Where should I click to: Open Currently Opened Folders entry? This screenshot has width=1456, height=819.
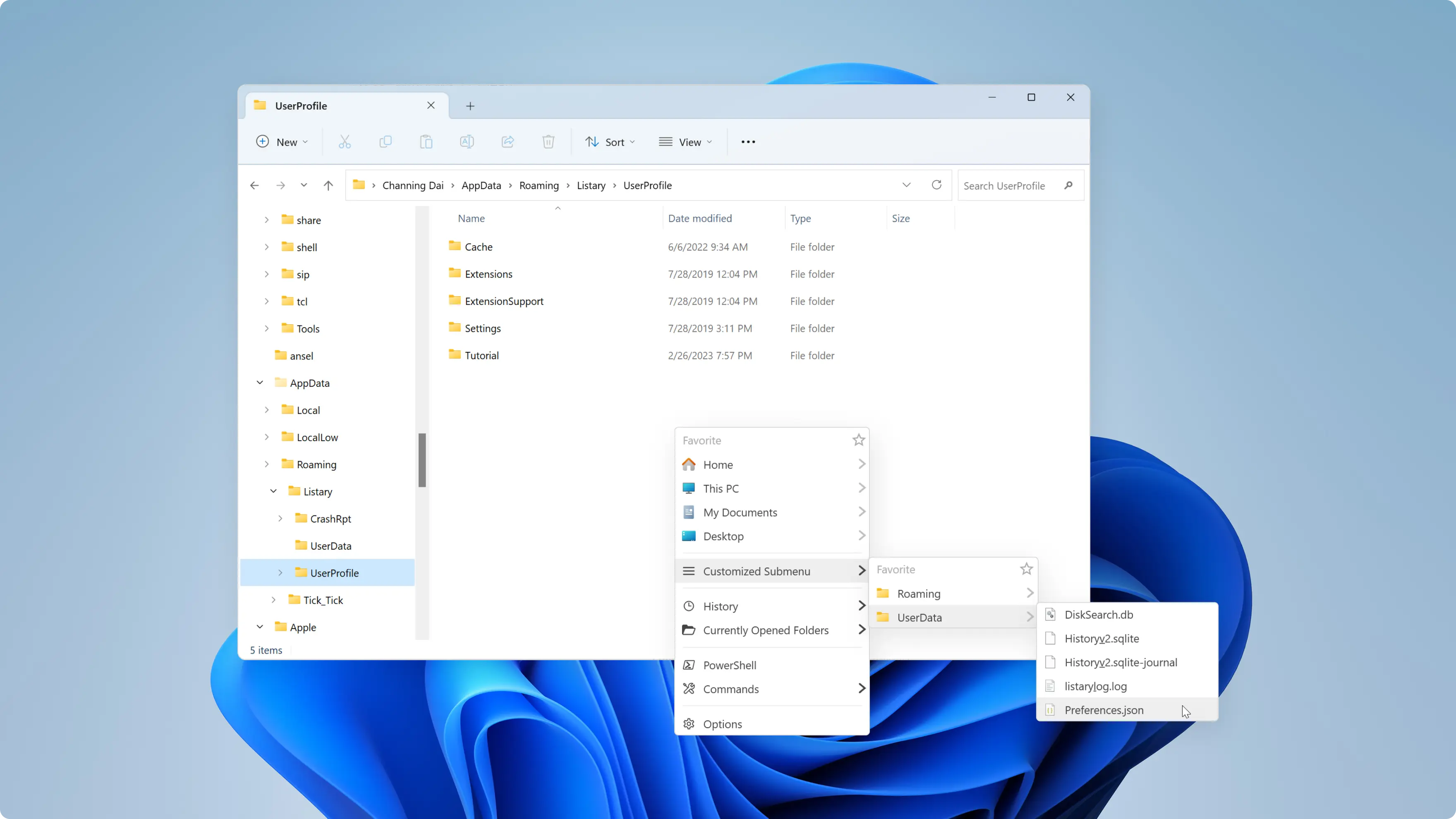click(772, 630)
